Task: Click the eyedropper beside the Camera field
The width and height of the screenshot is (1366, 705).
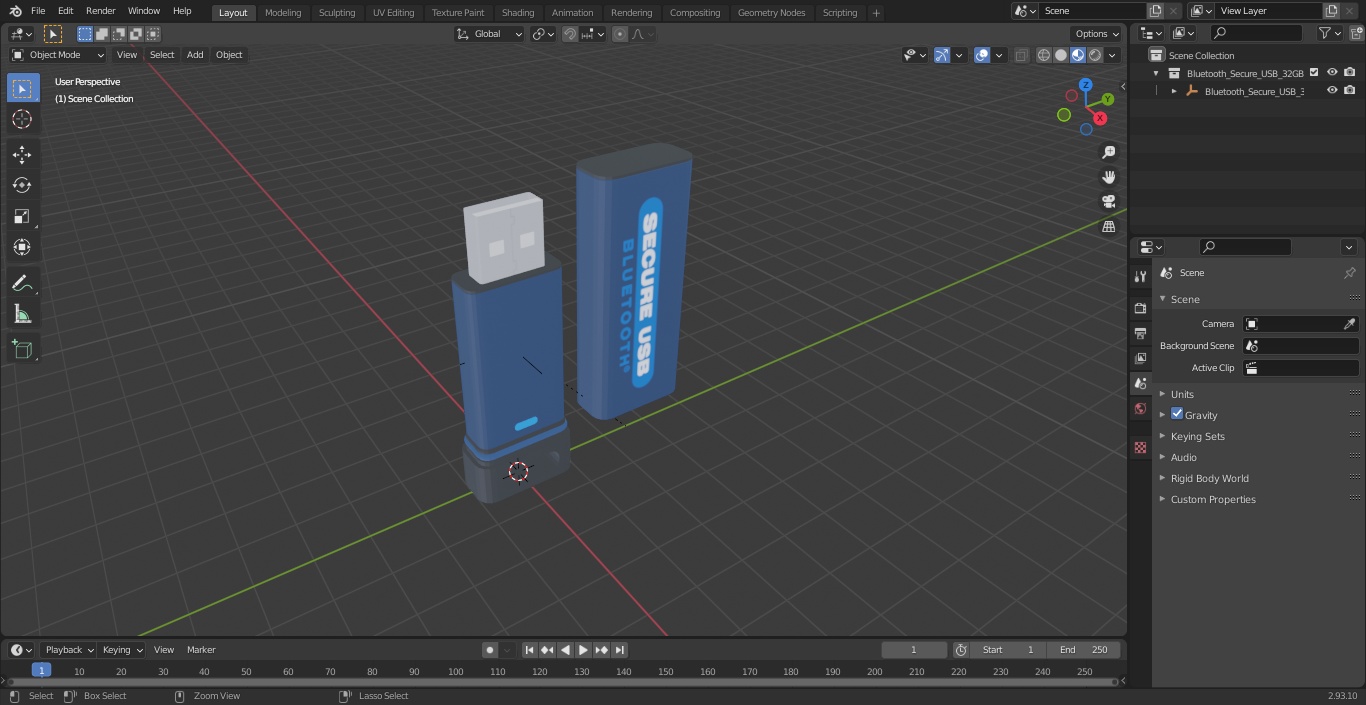Action: 1349,324
